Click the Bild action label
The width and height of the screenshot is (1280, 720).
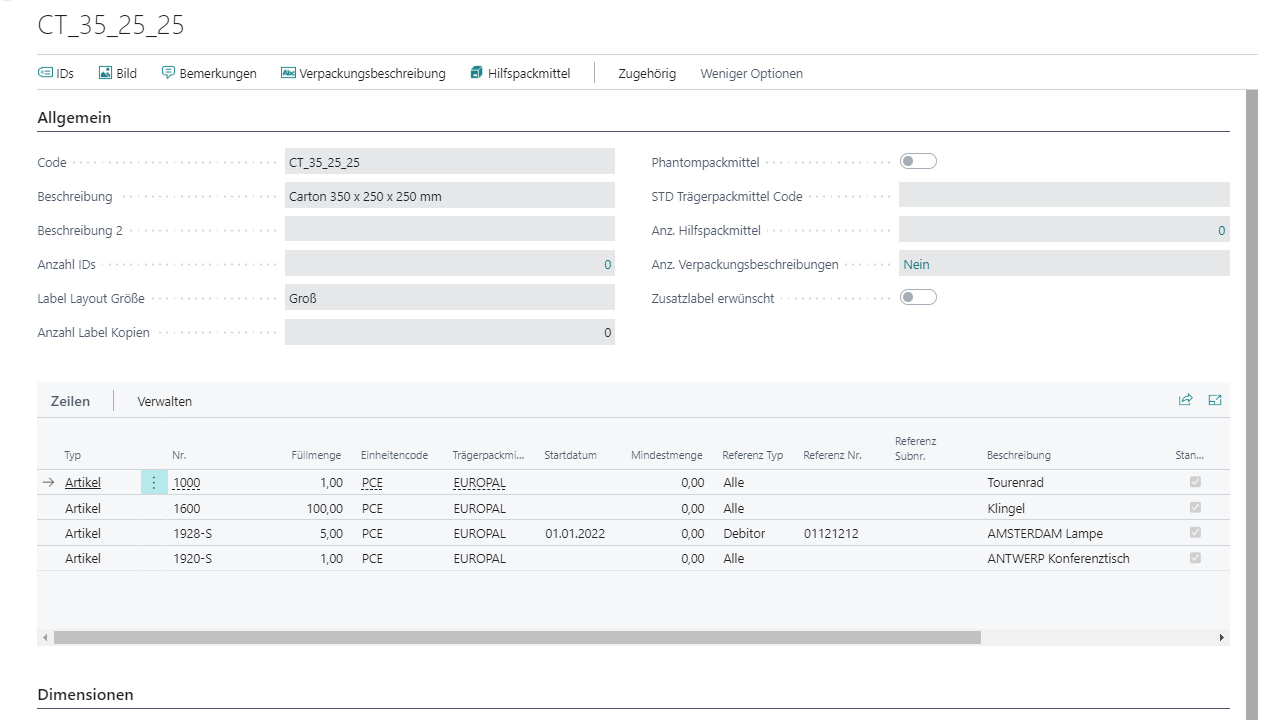click(126, 73)
